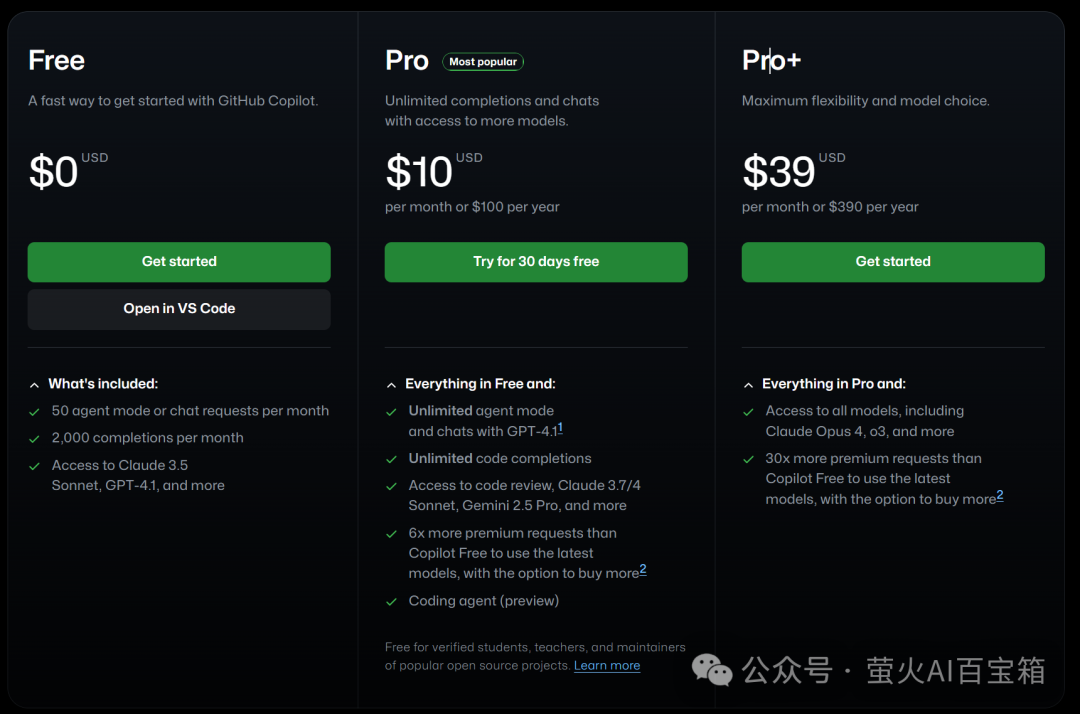Viewport: 1080px width, 714px height.
Task: Collapse the "Everything in Pro and" list
Action: tap(749, 384)
